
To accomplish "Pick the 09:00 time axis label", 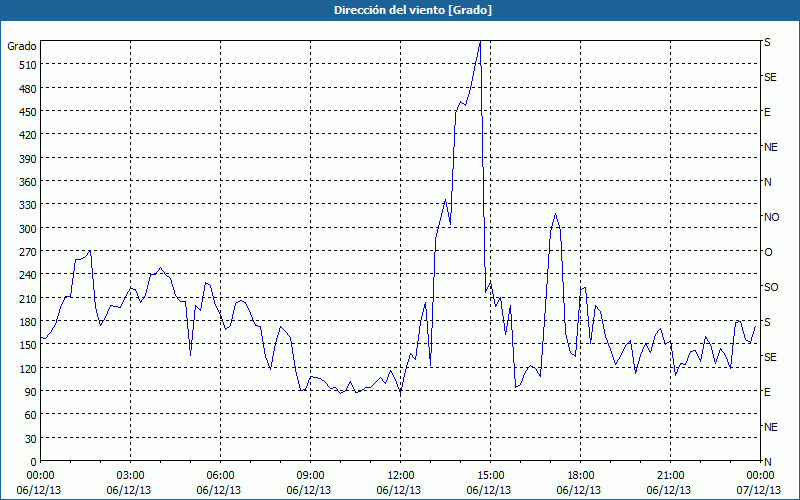I will pos(310,476).
